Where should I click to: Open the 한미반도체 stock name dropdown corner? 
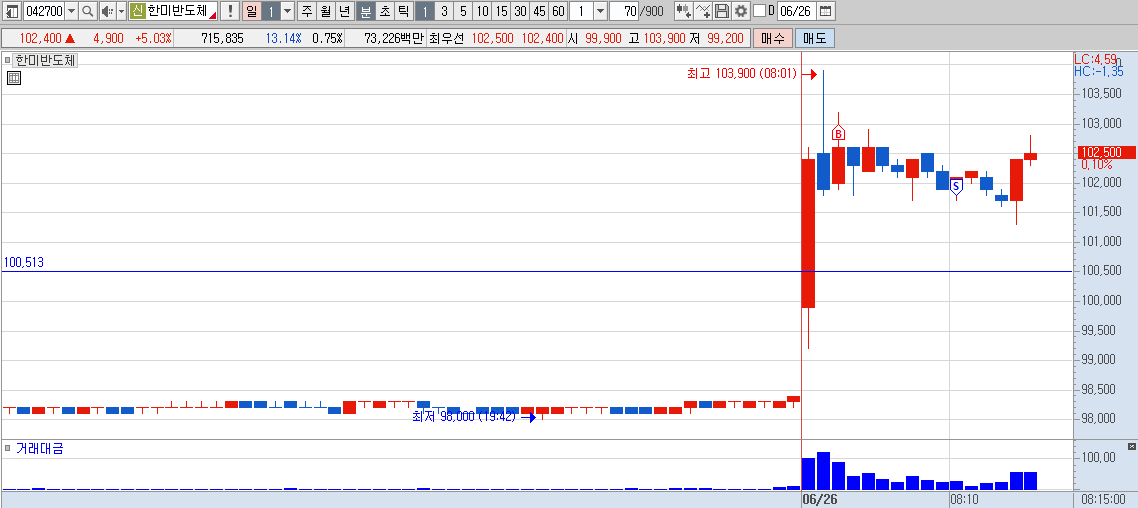tap(213, 15)
